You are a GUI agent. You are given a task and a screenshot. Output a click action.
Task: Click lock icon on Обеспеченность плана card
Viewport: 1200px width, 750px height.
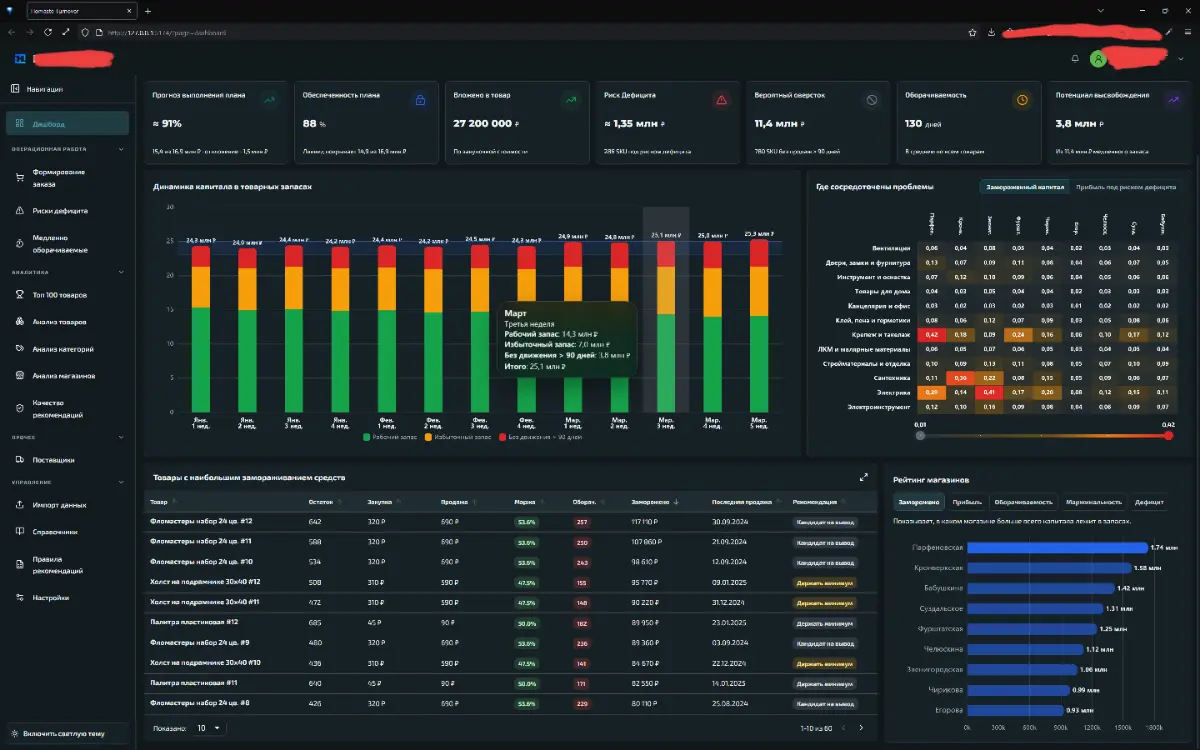[x=420, y=100]
